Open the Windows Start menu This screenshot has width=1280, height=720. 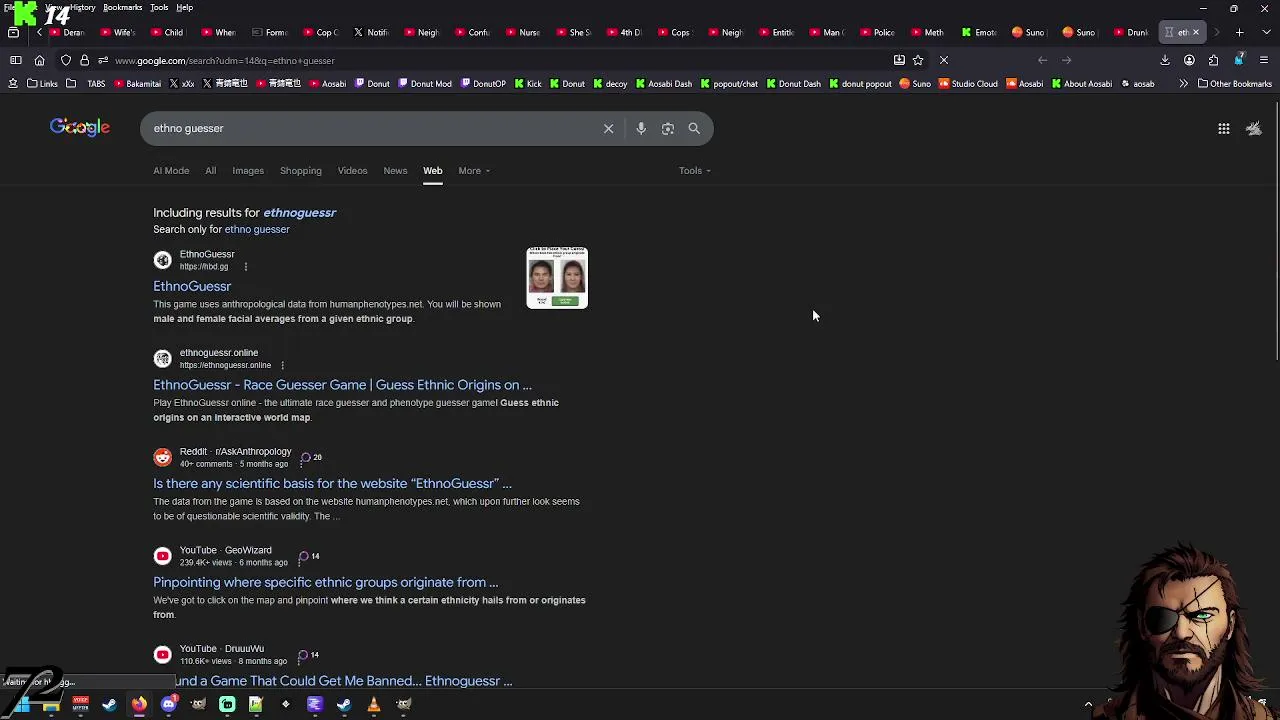click(x=21, y=704)
